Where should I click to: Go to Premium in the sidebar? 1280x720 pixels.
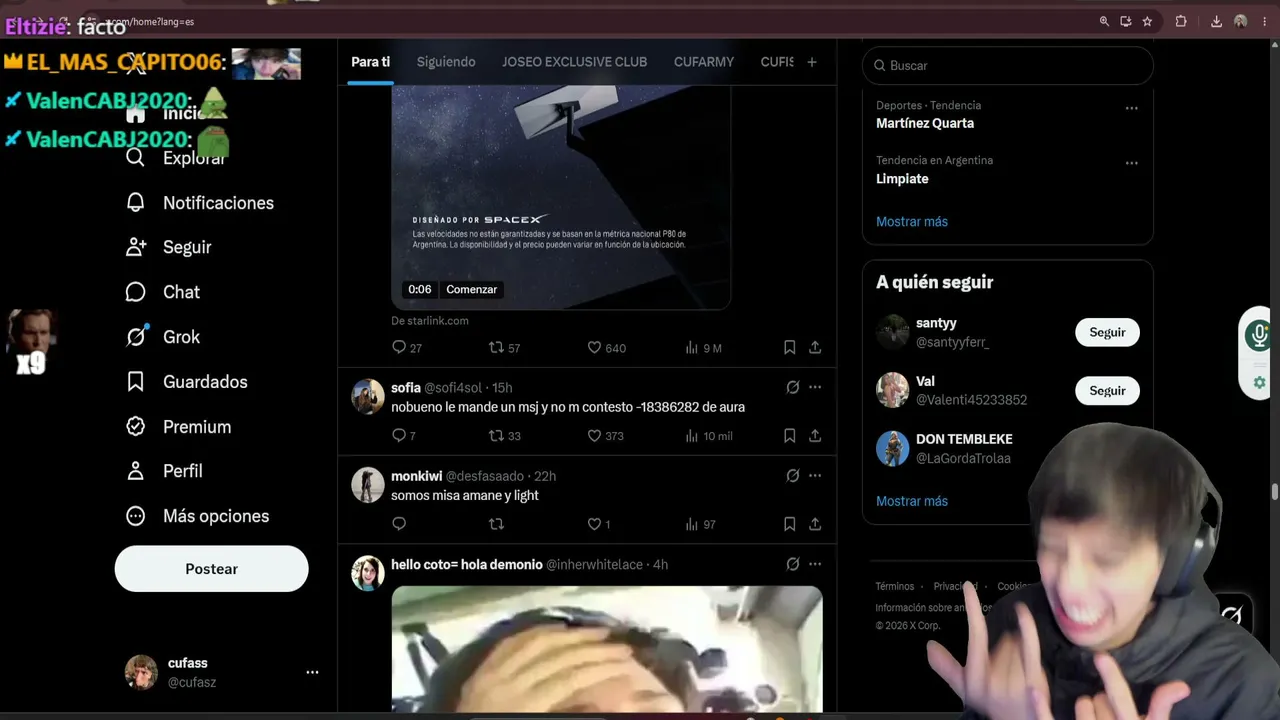click(x=178, y=427)
